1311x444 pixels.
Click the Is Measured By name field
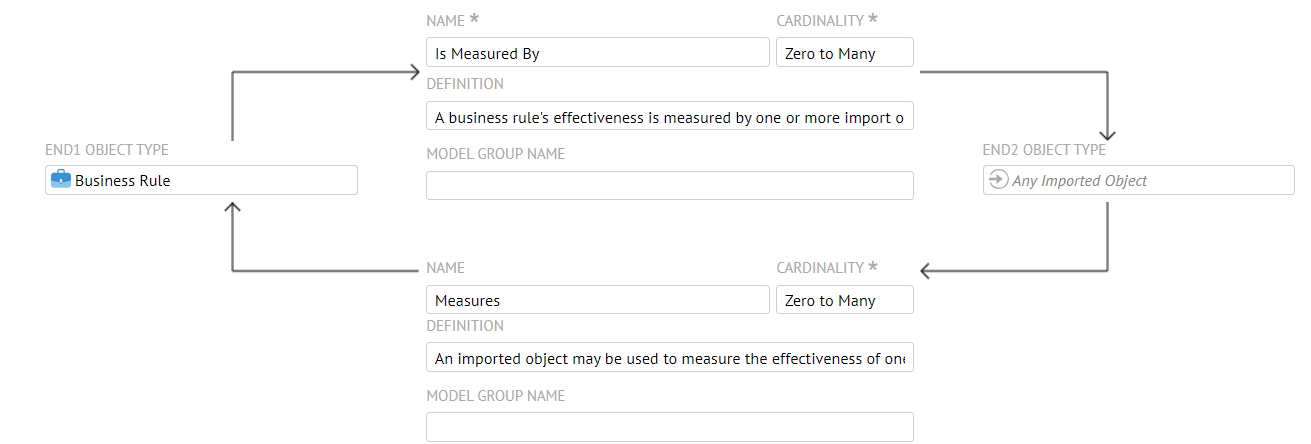(597, 54)
